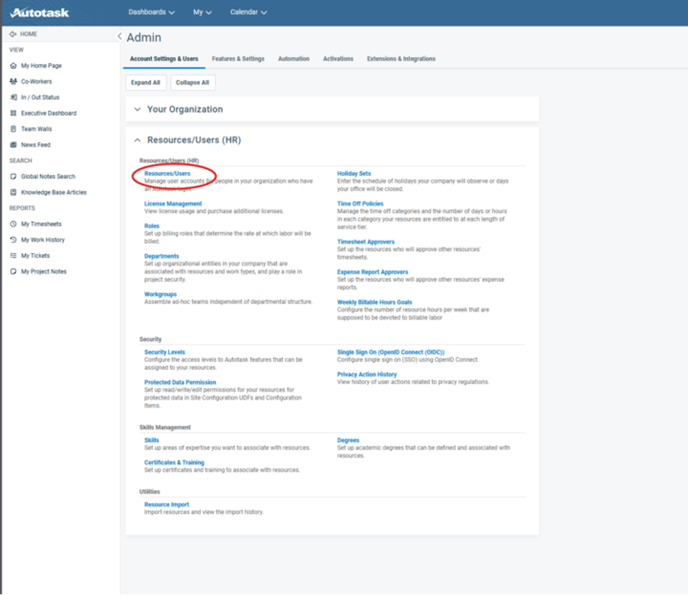The width and height of the screenshot is (688, 595).
Task: Click the Autotask logo
Action: coord(39,13)
